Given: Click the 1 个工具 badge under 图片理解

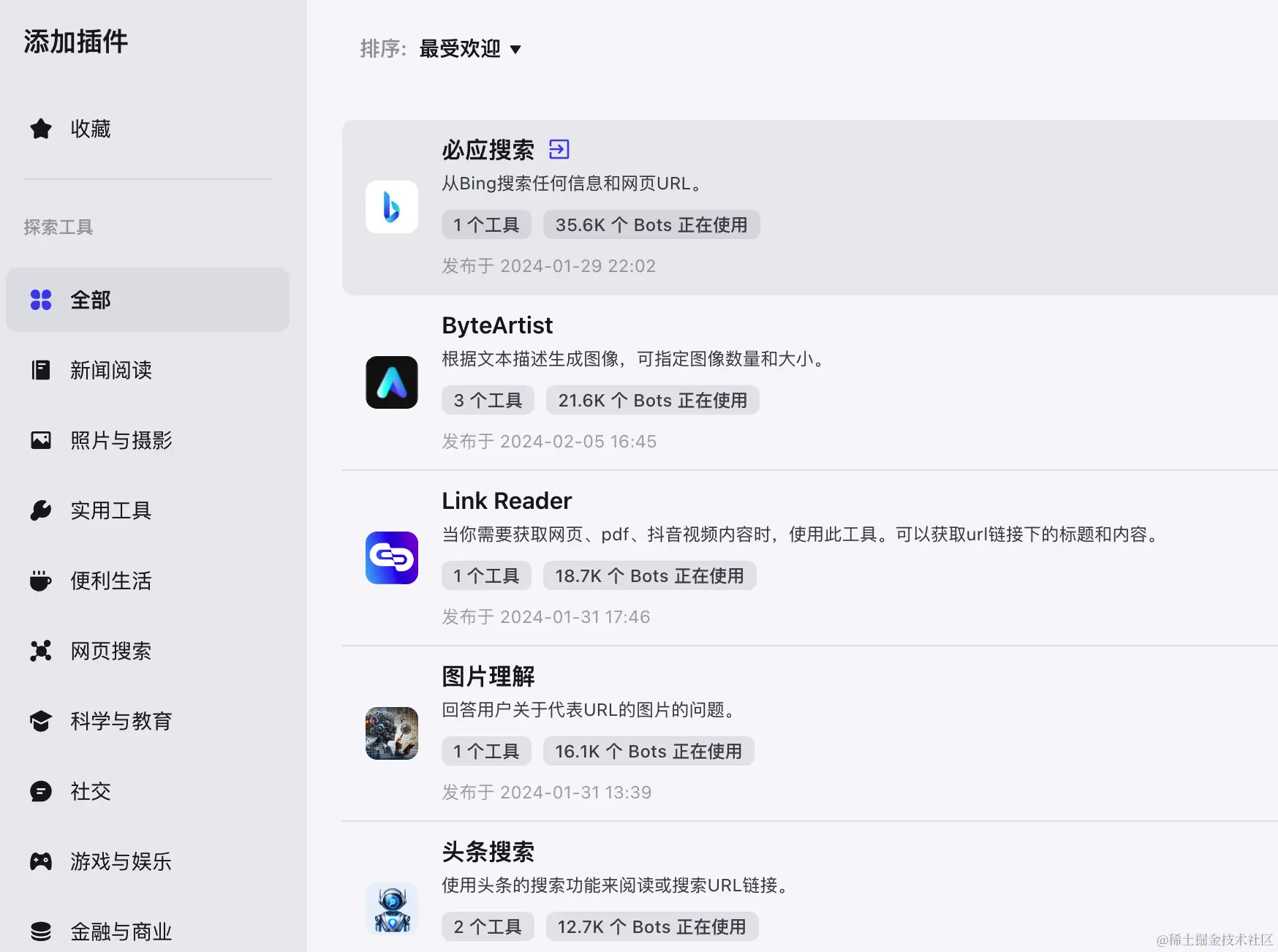Looking at the screenshot, I should pyautogui.click(x=486, y=751).
